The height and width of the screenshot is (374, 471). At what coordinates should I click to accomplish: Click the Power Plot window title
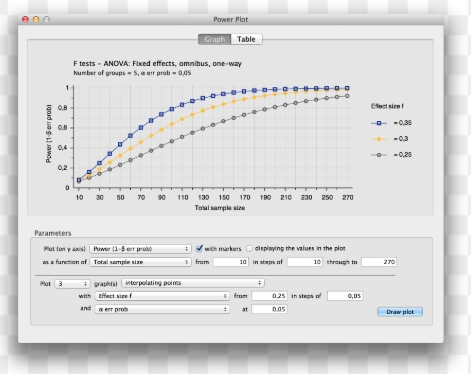pos(231,20)
